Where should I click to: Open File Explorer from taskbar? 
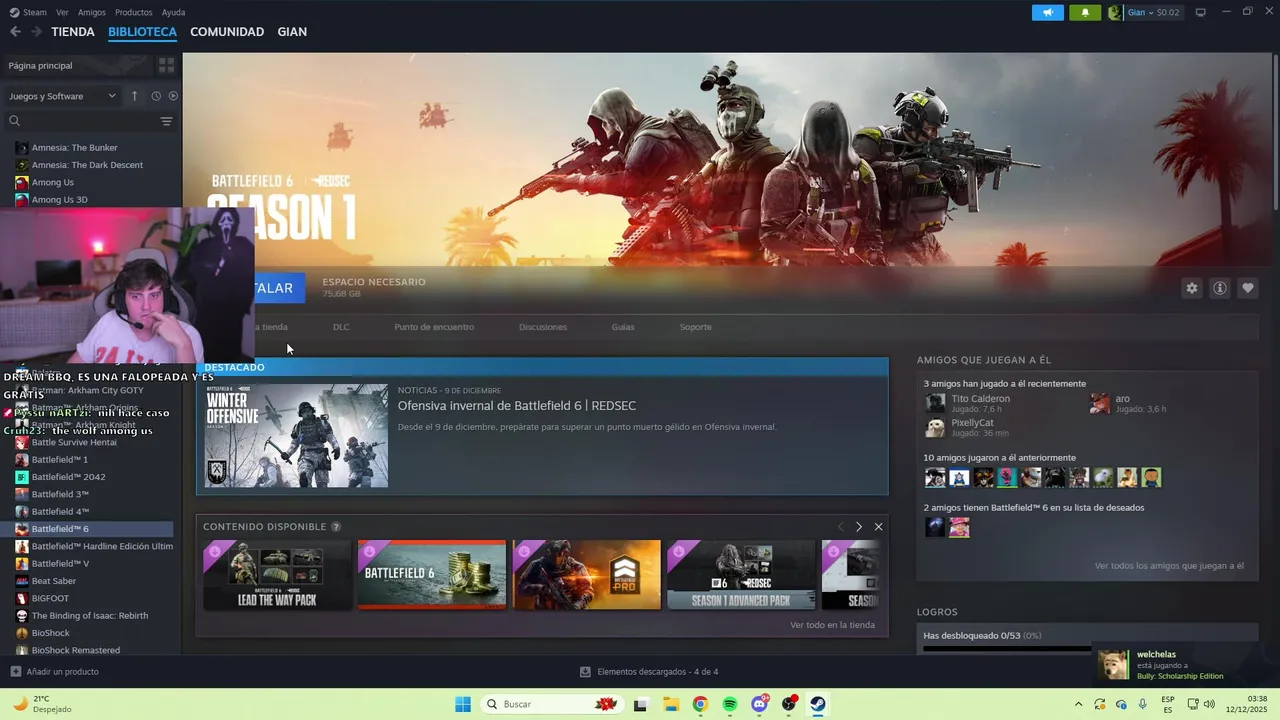(x=670, y=704)
